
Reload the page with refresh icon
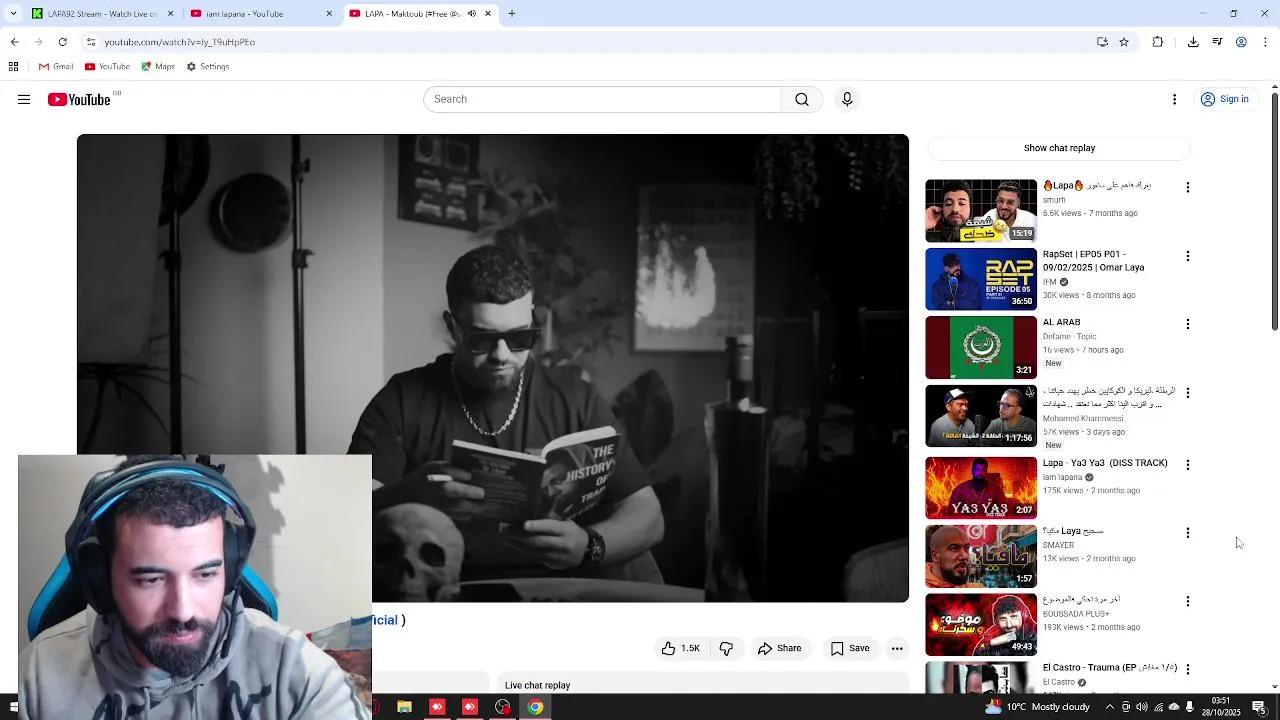tap(62, 42)
